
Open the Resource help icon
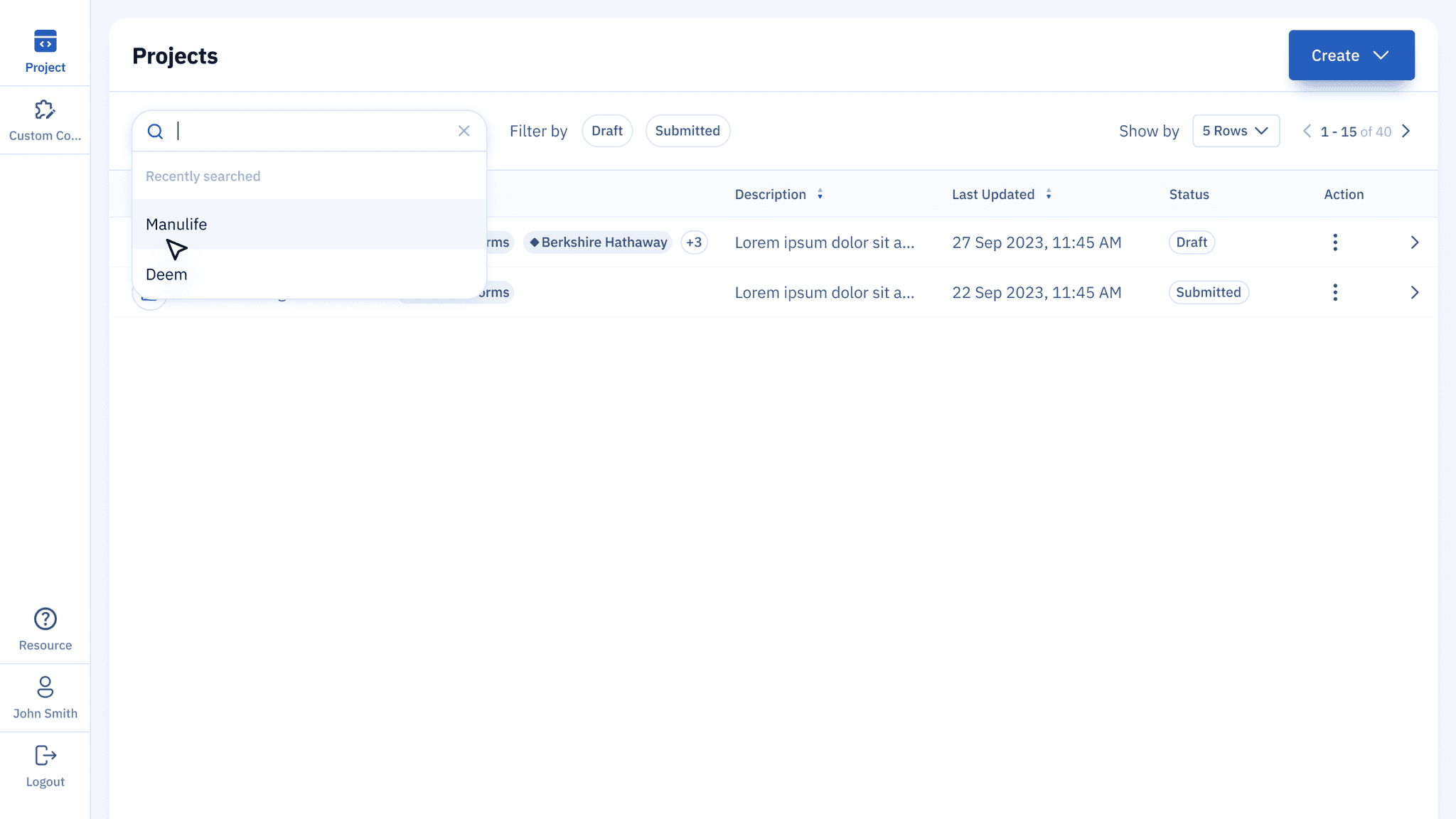point(45,619)
